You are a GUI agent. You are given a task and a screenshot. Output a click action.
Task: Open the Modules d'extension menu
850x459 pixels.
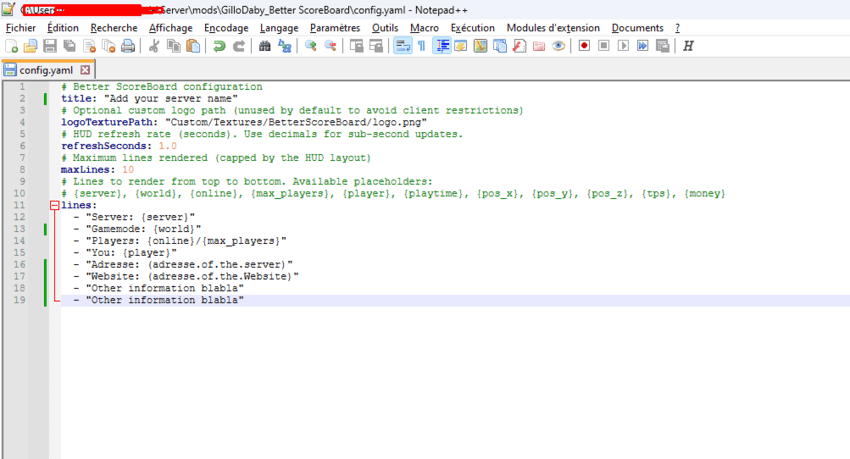pos(553,28)
